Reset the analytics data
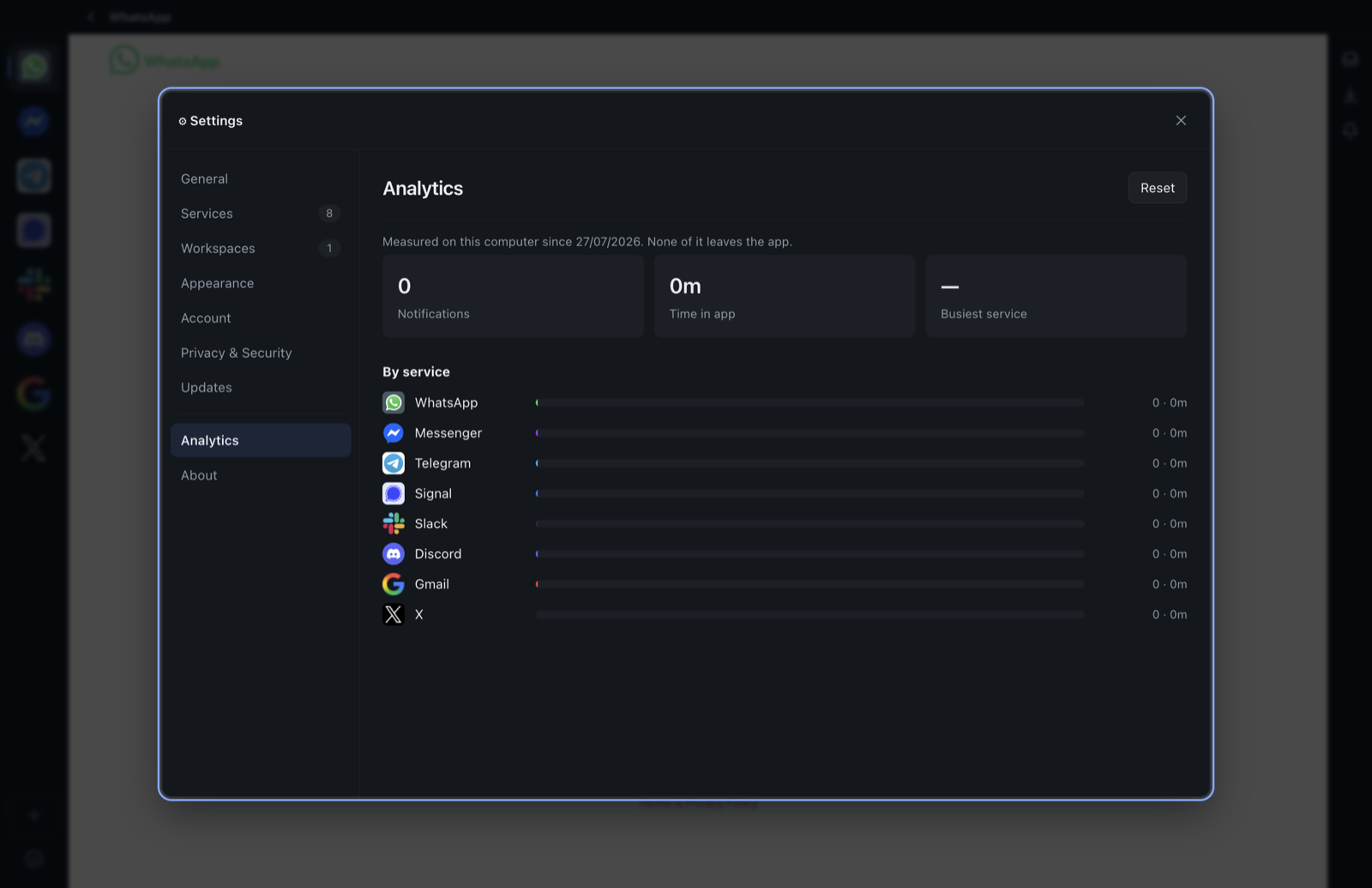The height and width of the screenshot is (888, 1372). click(x=1158, y=188)
